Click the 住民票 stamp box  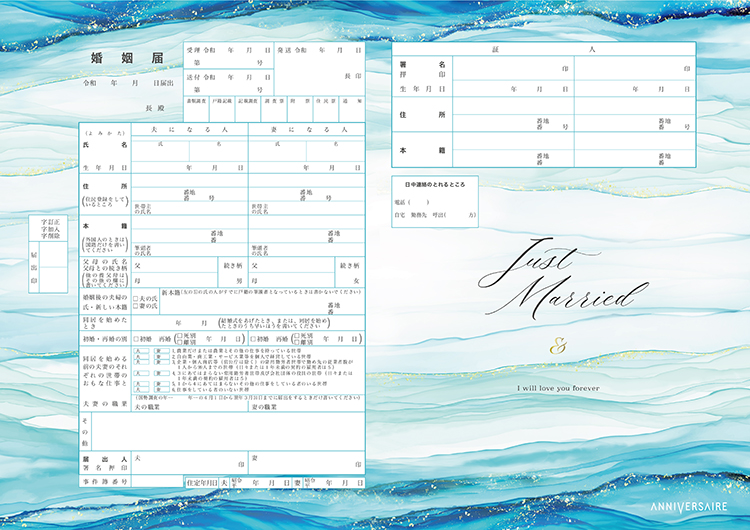pos(326,109)
